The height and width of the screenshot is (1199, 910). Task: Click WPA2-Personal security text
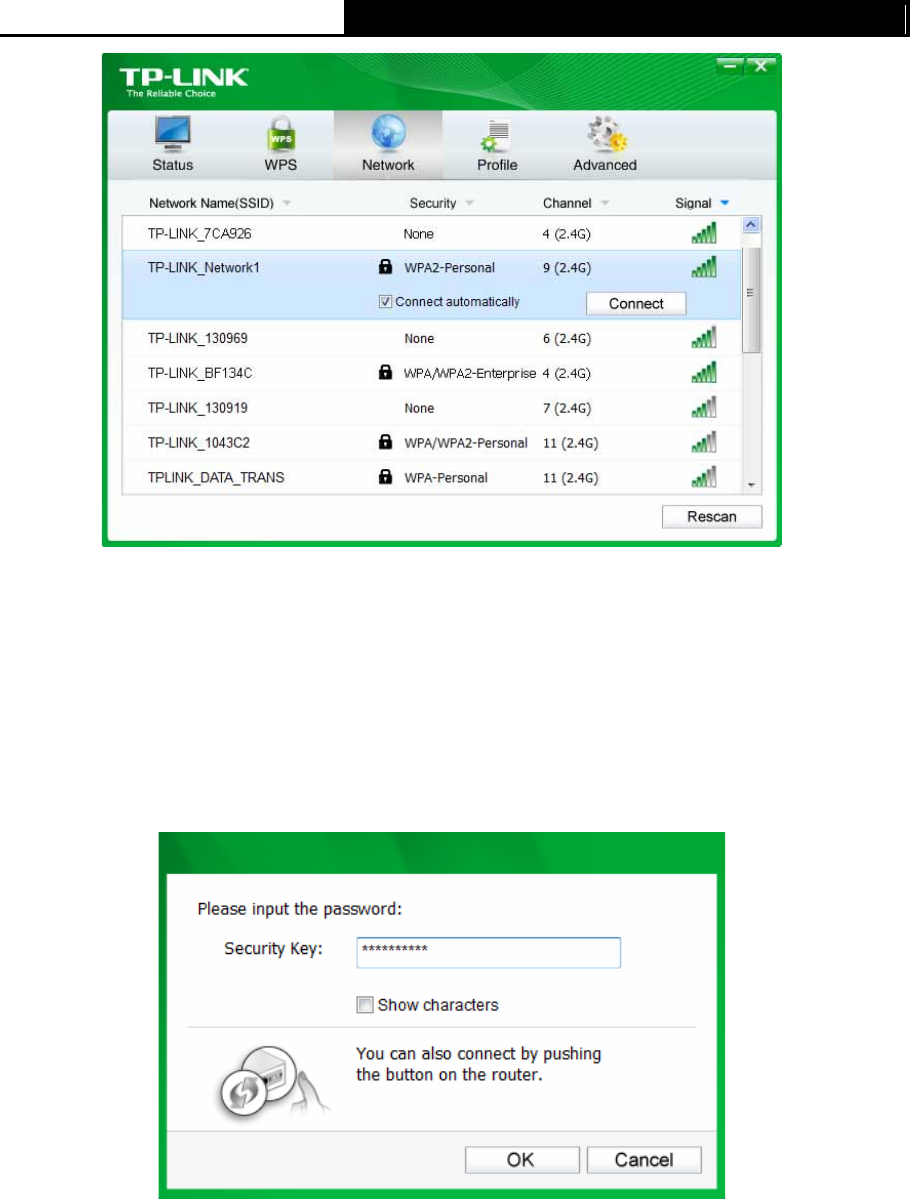point(450,268)
